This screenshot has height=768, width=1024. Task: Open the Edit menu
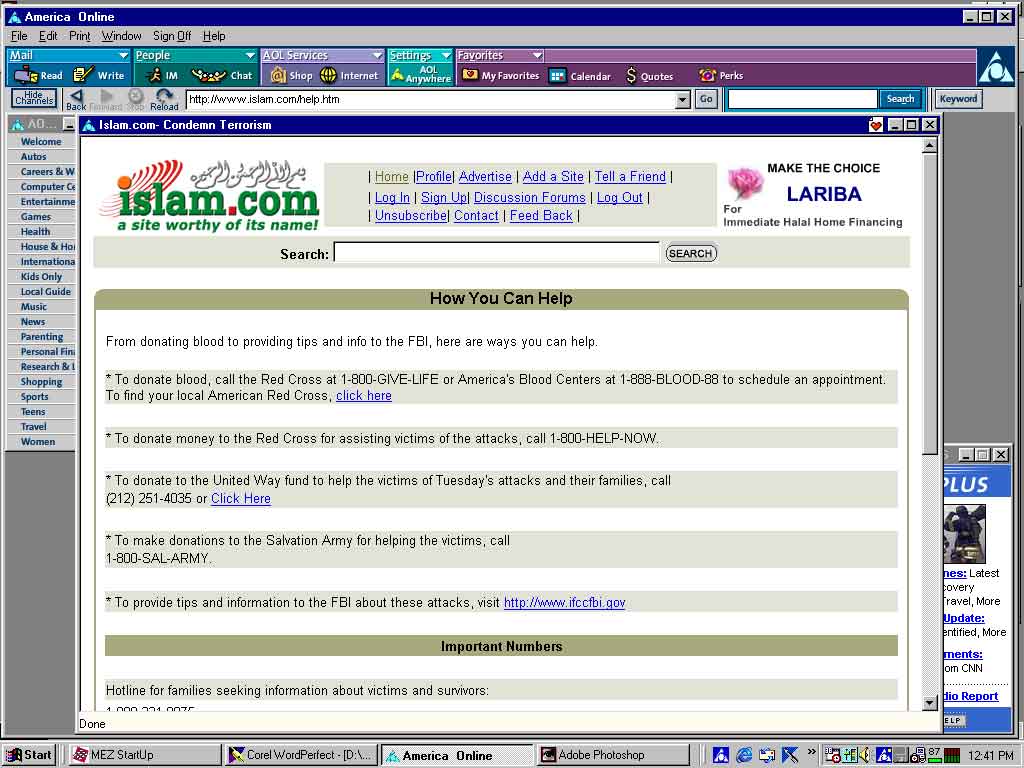[x=48, y=36]
